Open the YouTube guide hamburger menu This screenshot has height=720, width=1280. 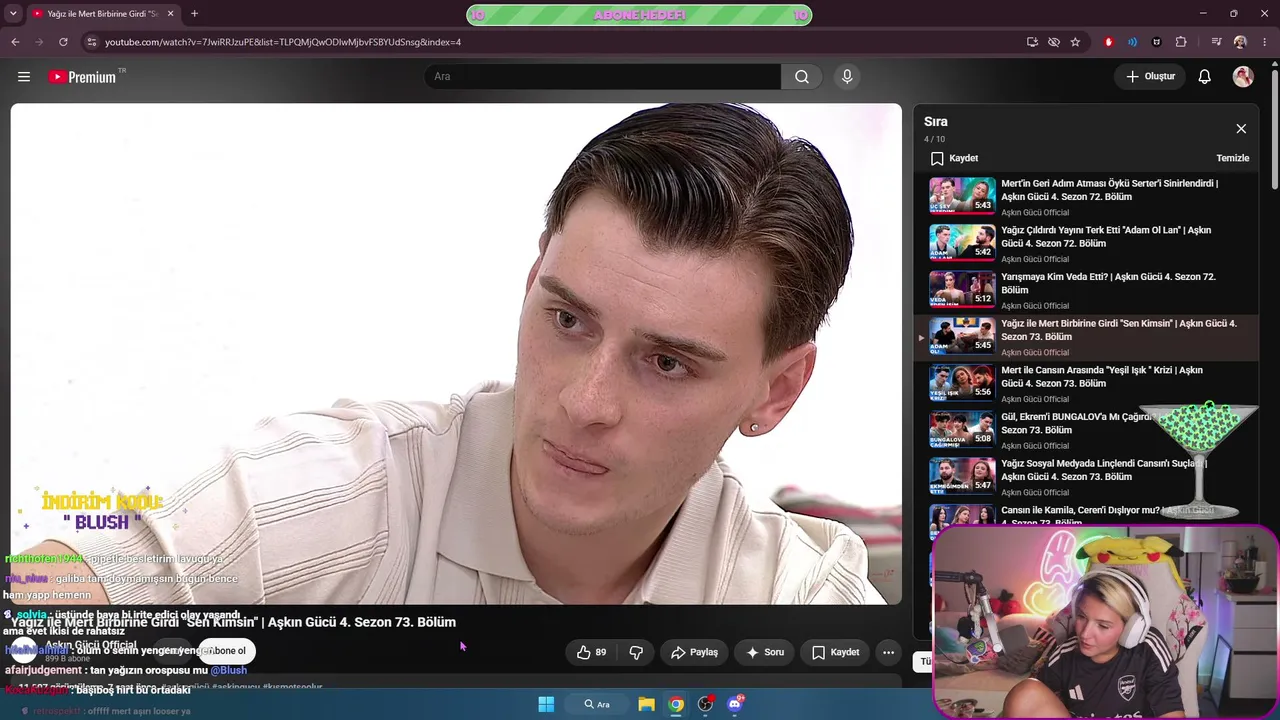(x=24, y=77)
